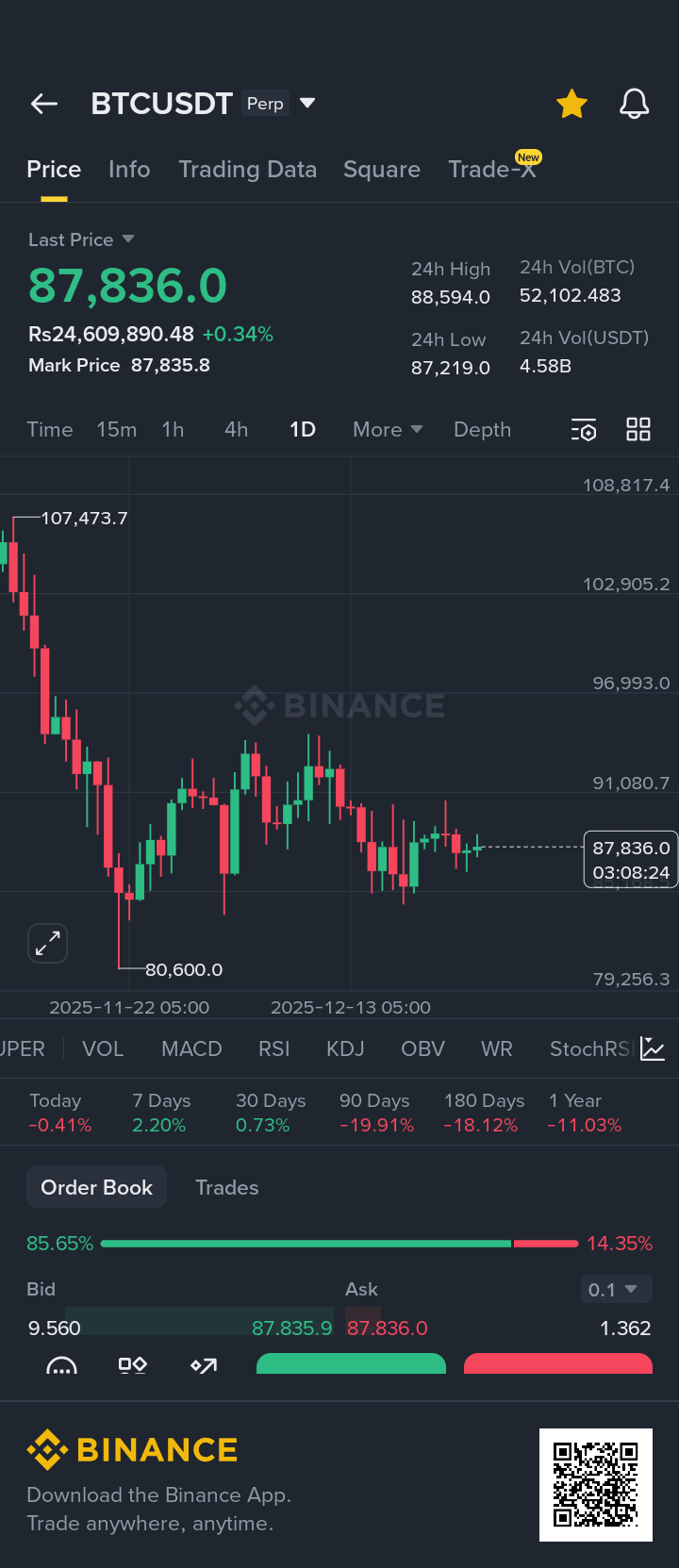Open the Square tab
This screenshot has height=1568, width=679.
[x=381, y=170]
